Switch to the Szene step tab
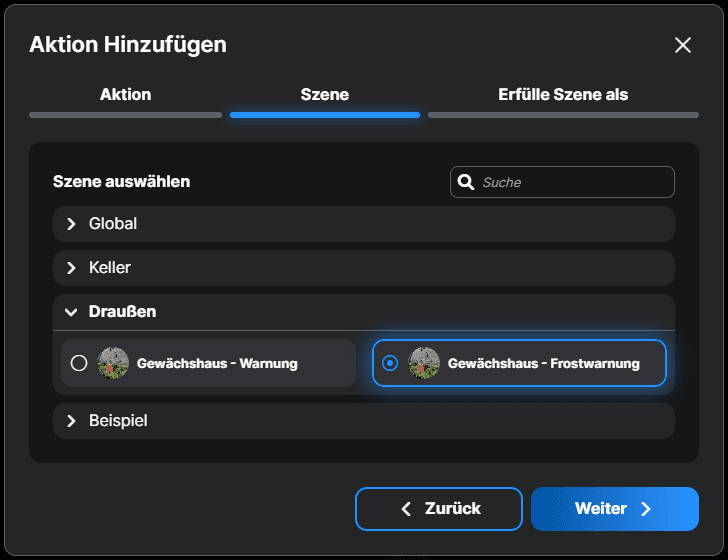Screen dimensions: 728x560 coord(324,95)
